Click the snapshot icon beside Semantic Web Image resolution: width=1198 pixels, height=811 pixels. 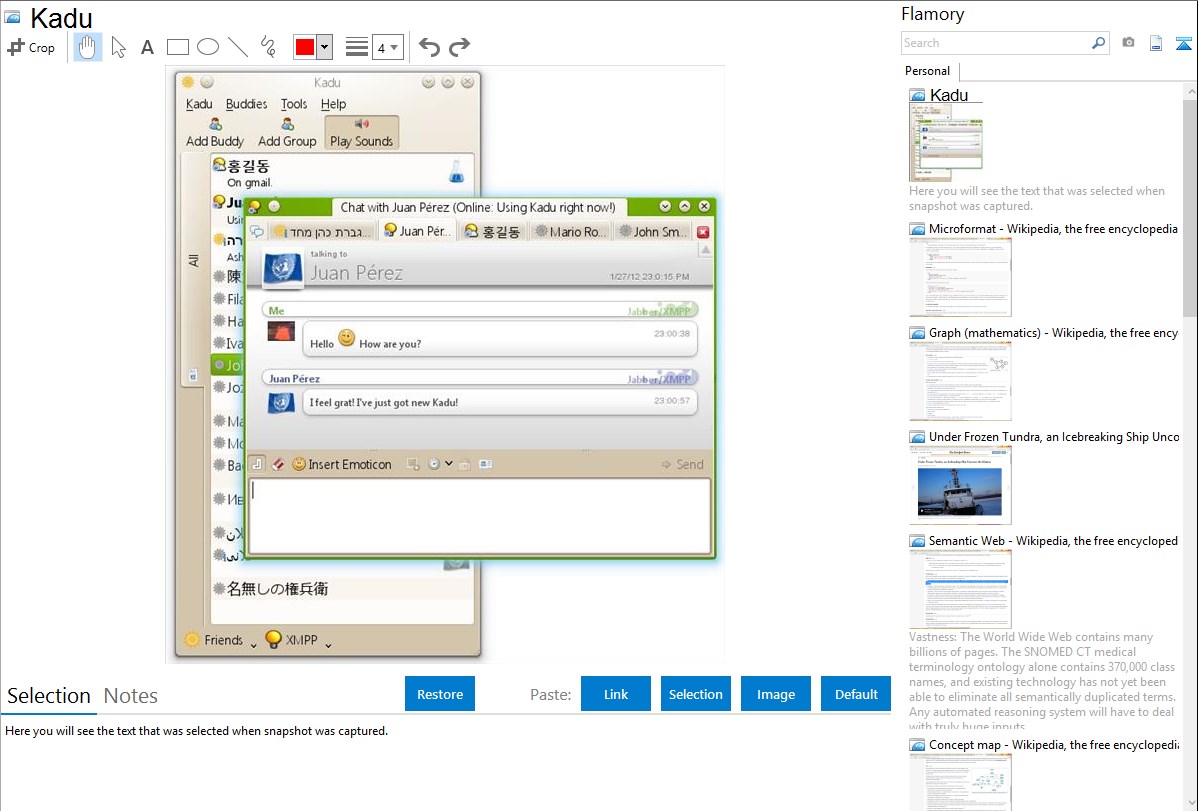tap(917, 541)
